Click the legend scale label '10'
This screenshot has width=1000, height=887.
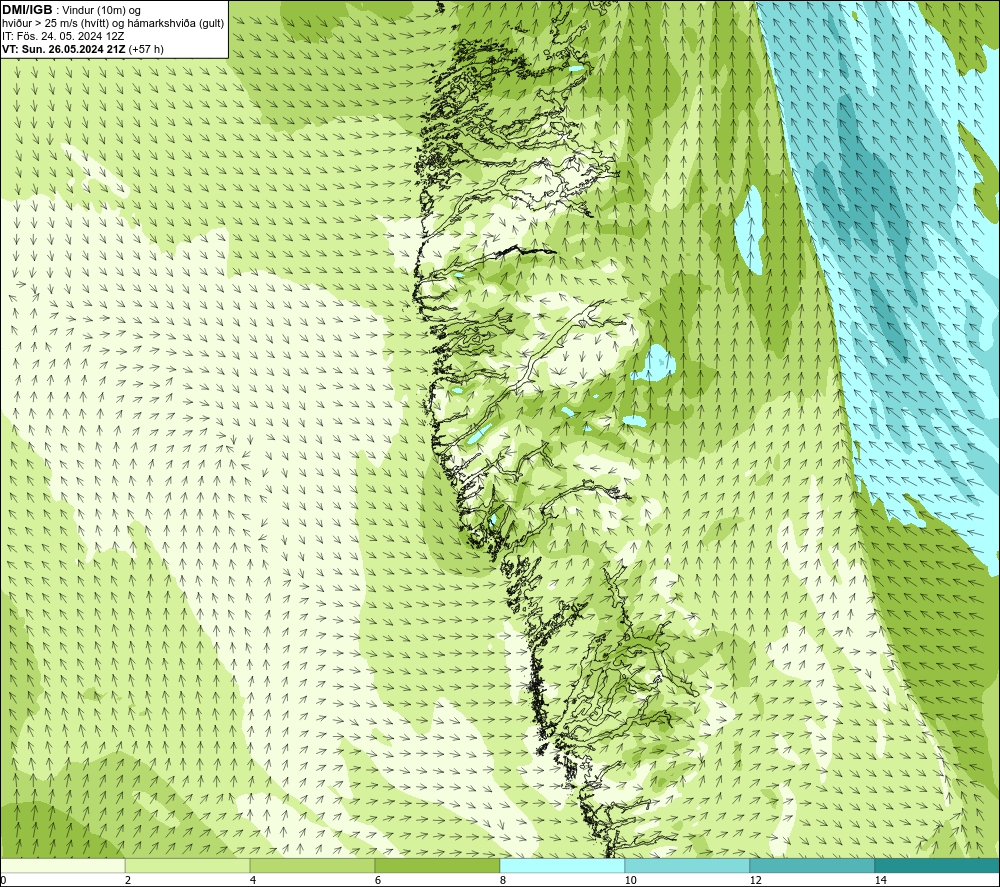click(x=631, y=880)
